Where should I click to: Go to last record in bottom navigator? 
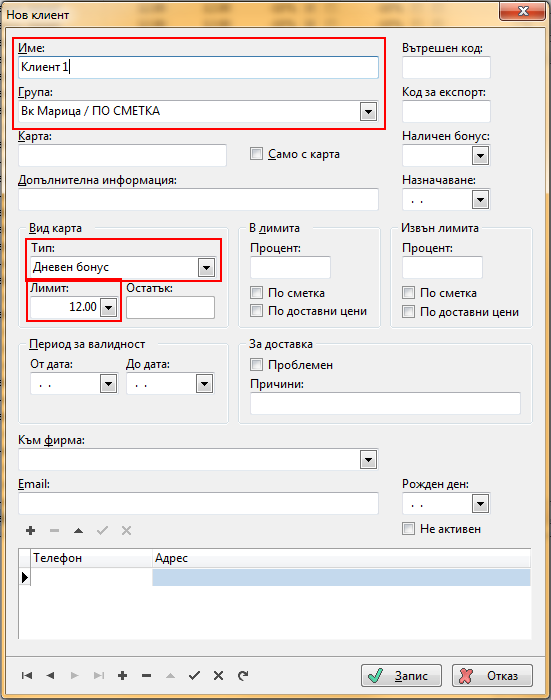point(99,675)
